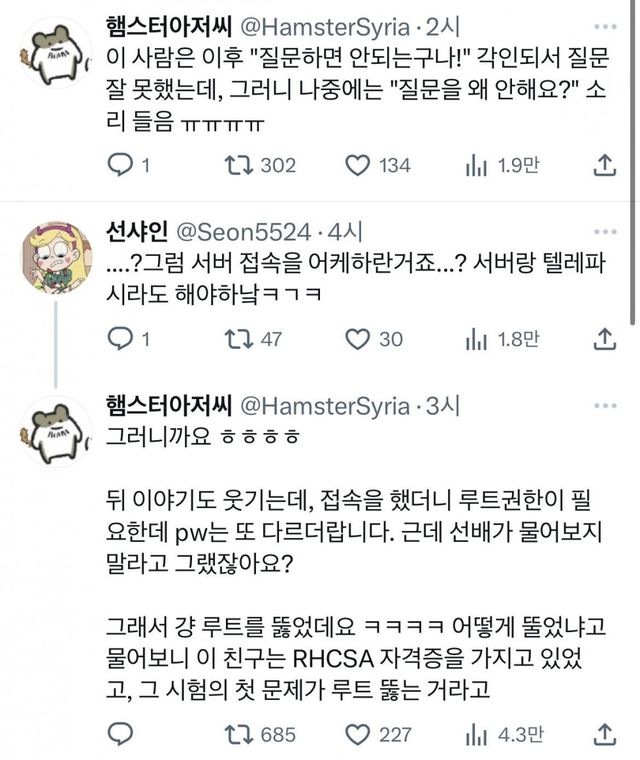Reply to 선샤인's tweet
The width and height of the screenshot is (640, 760).
(x=119, y=340)
